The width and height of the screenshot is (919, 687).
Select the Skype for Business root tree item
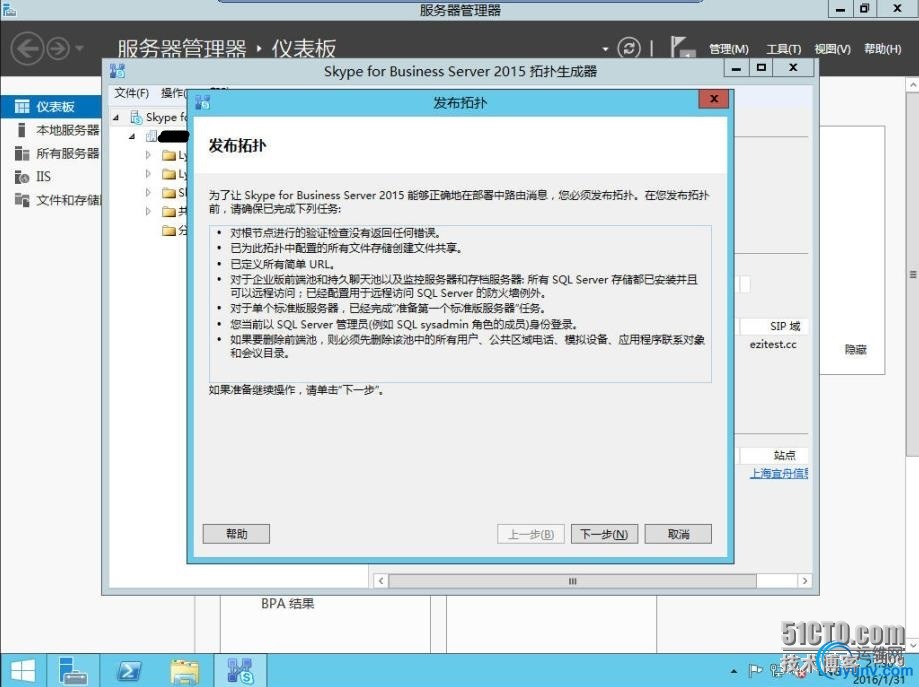point(159,117)
